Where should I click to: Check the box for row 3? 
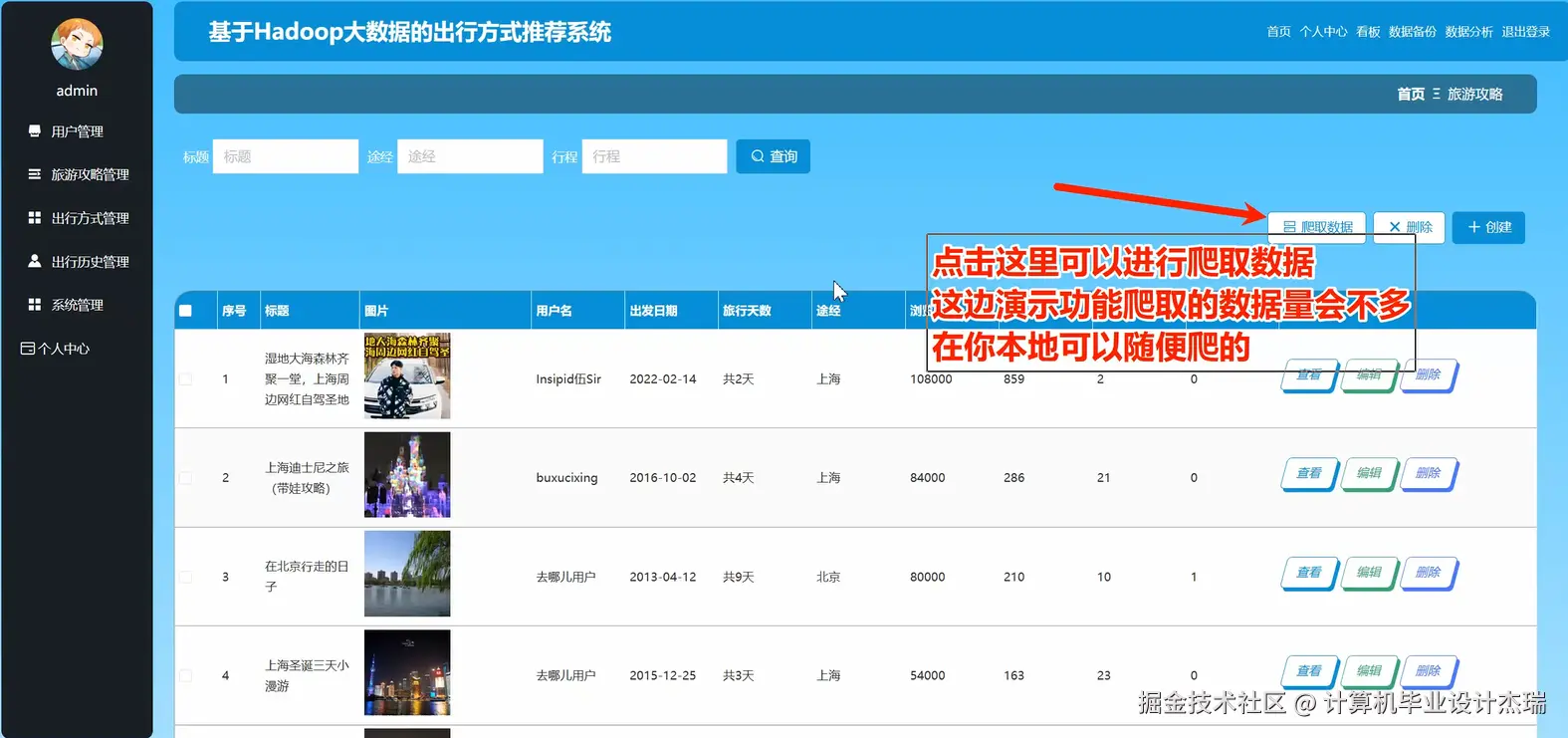[x=185, y=577]
